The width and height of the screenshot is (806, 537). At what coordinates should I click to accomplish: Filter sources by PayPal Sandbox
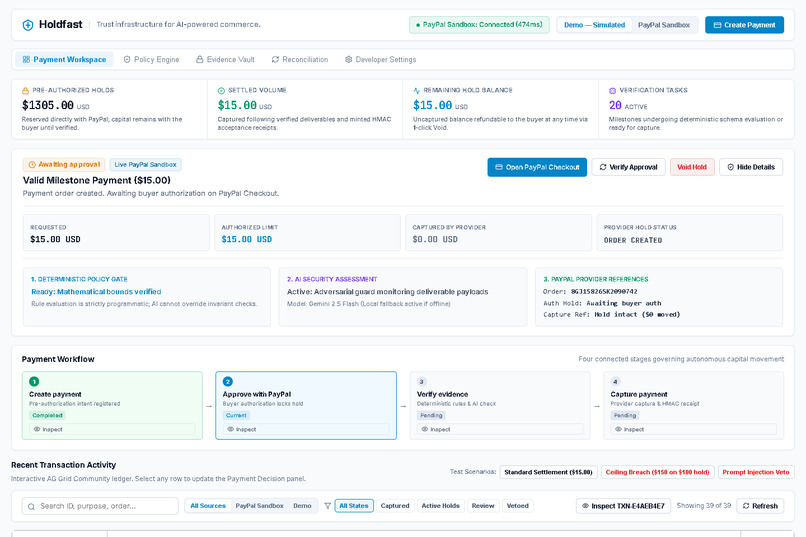[x=259, y=506]
